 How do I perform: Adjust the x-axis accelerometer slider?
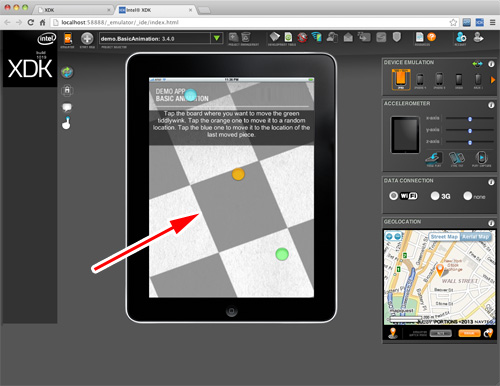pyautogui.click(x=470, y=119)
